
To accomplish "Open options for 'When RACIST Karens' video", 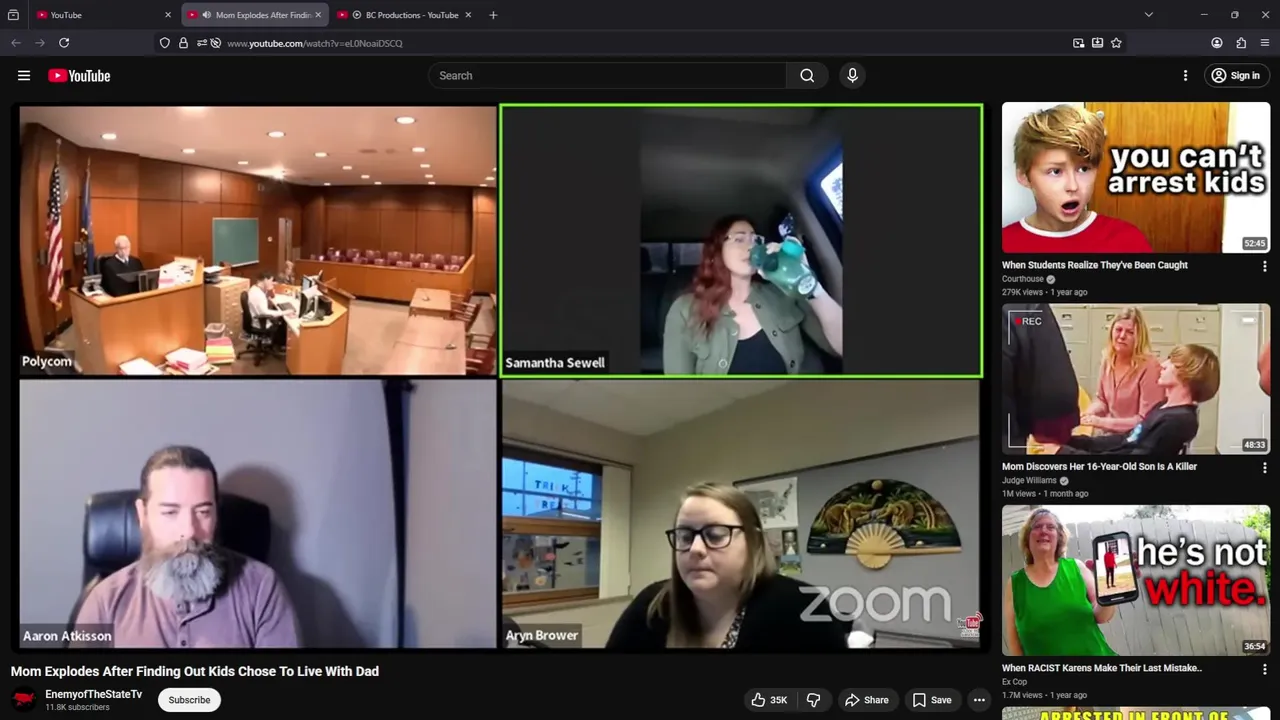I will coord(1264,669).
